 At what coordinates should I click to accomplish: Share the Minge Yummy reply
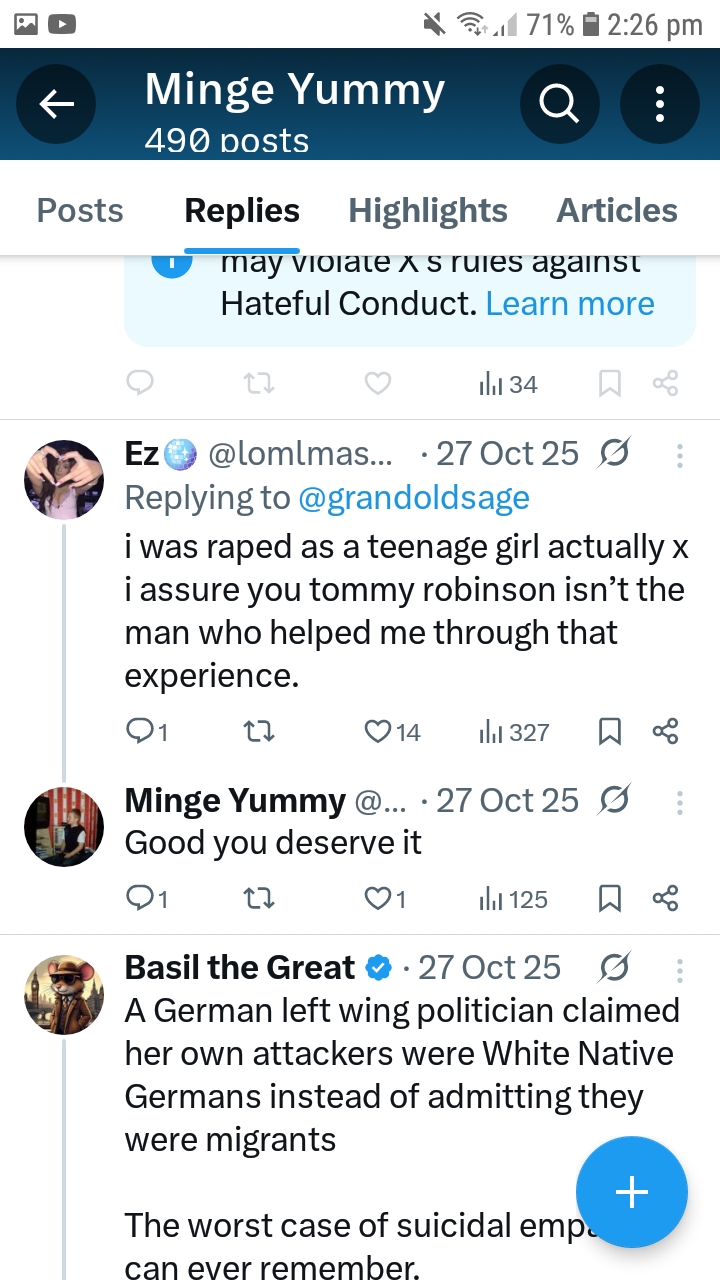pos(665,898)
